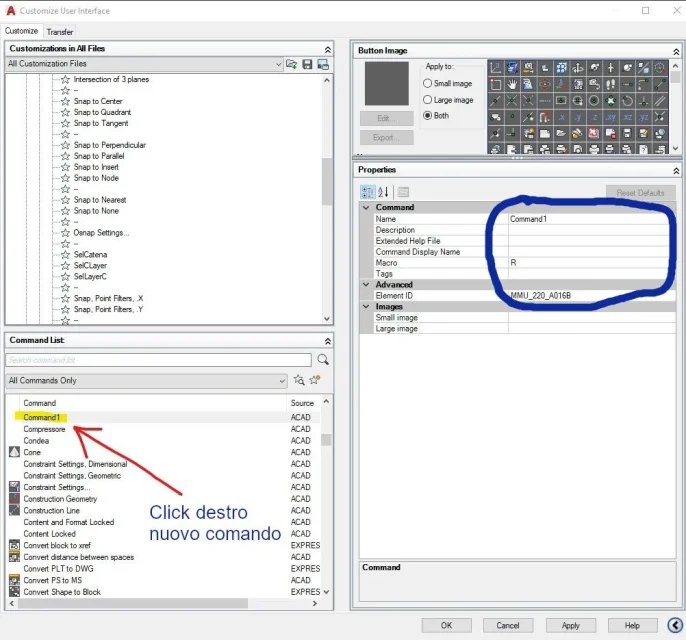Choose the Large image radio option

[x=427, y=100]
